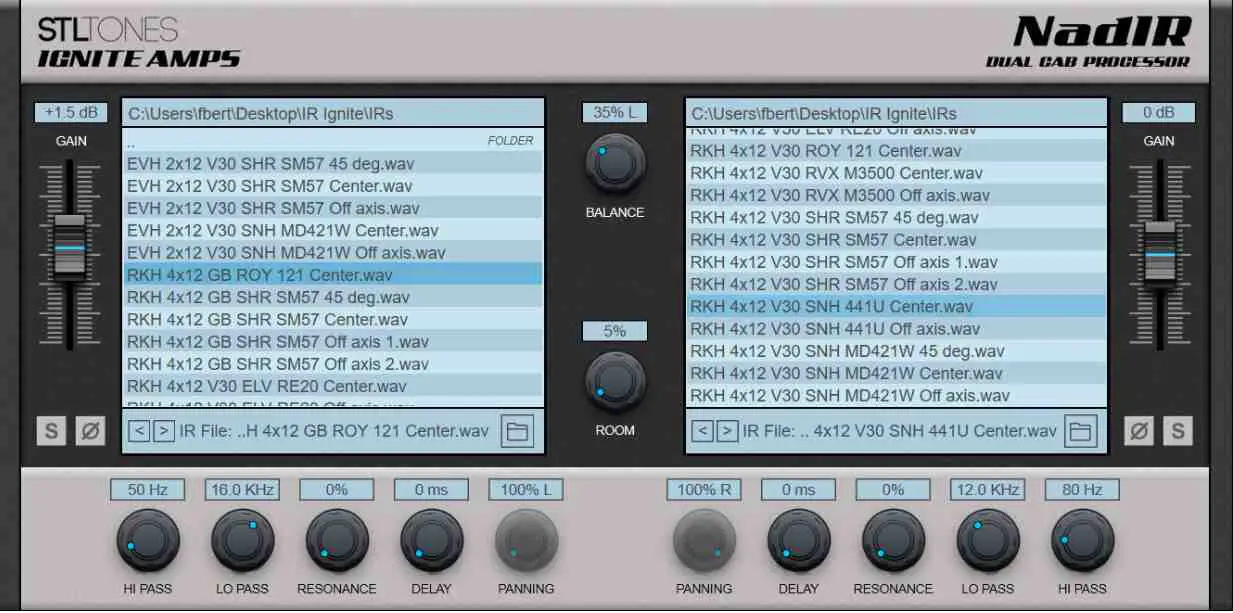
Task: Click the BALANCE knob
Action: (615, 163)
